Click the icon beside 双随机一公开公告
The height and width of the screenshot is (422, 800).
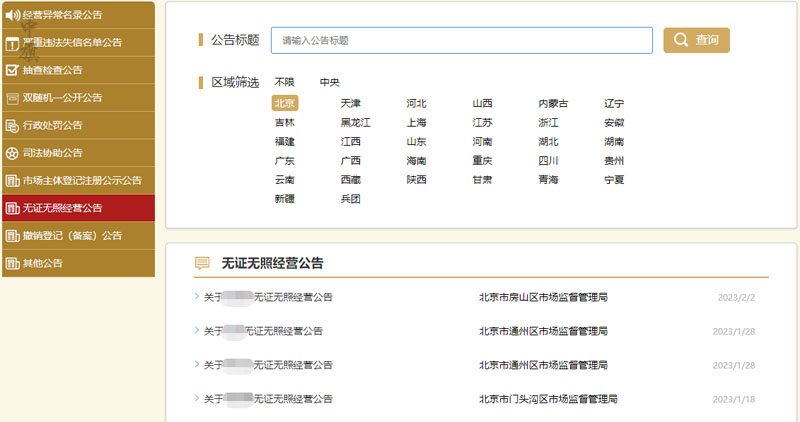[x=12, y=98]
